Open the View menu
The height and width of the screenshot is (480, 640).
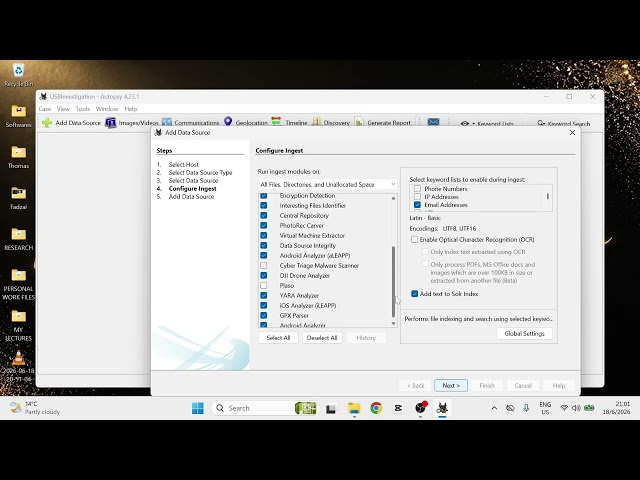coord(63,109)
